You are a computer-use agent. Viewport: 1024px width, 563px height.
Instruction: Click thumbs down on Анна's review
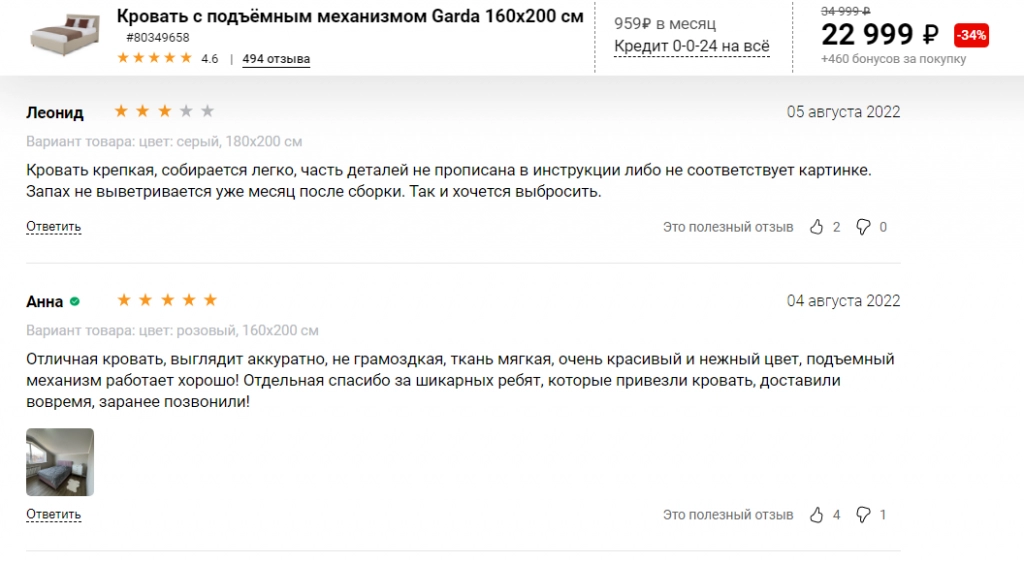(x=863, y=515)
